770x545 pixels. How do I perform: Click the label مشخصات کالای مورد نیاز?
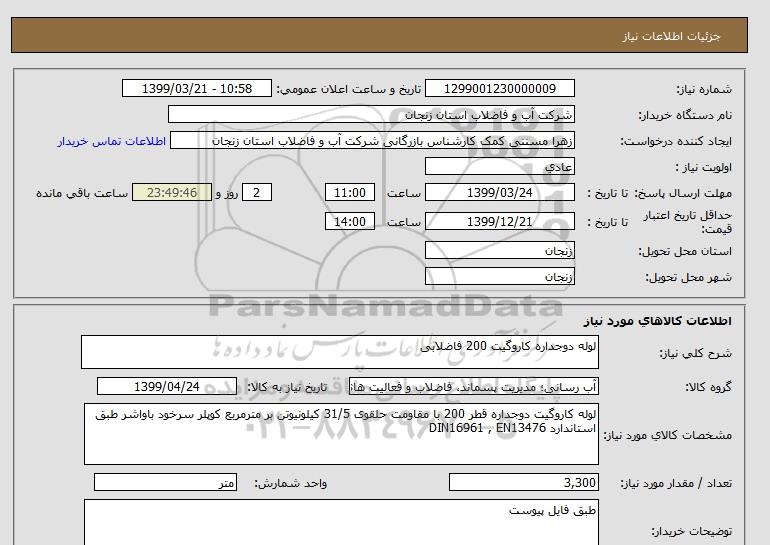(x=667, y=435)
